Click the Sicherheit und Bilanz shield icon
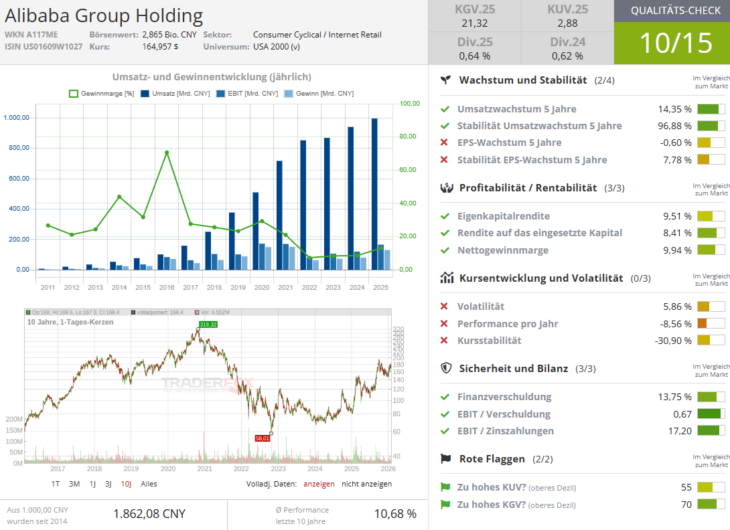The width and height of the screenshot is (730, 530). [445, 367]
